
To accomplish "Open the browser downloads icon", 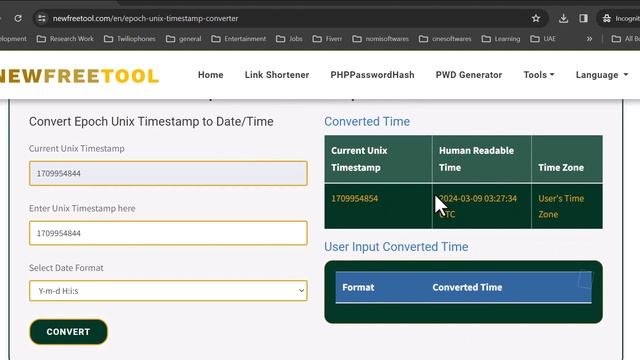I will click(x=563, y=18).
